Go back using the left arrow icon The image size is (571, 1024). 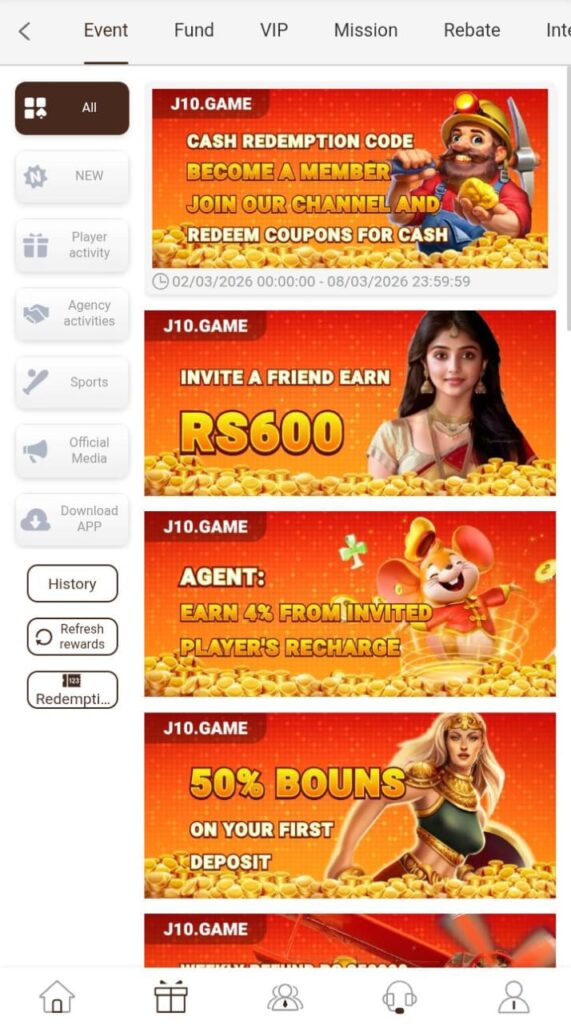[x=25, y=31]
